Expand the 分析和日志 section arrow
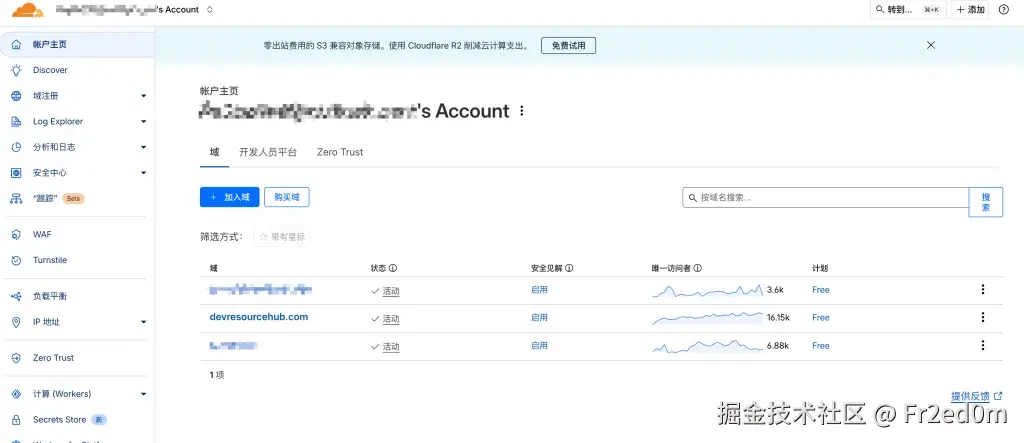This screenshot has height=443, width=1024. coord(144,147)
